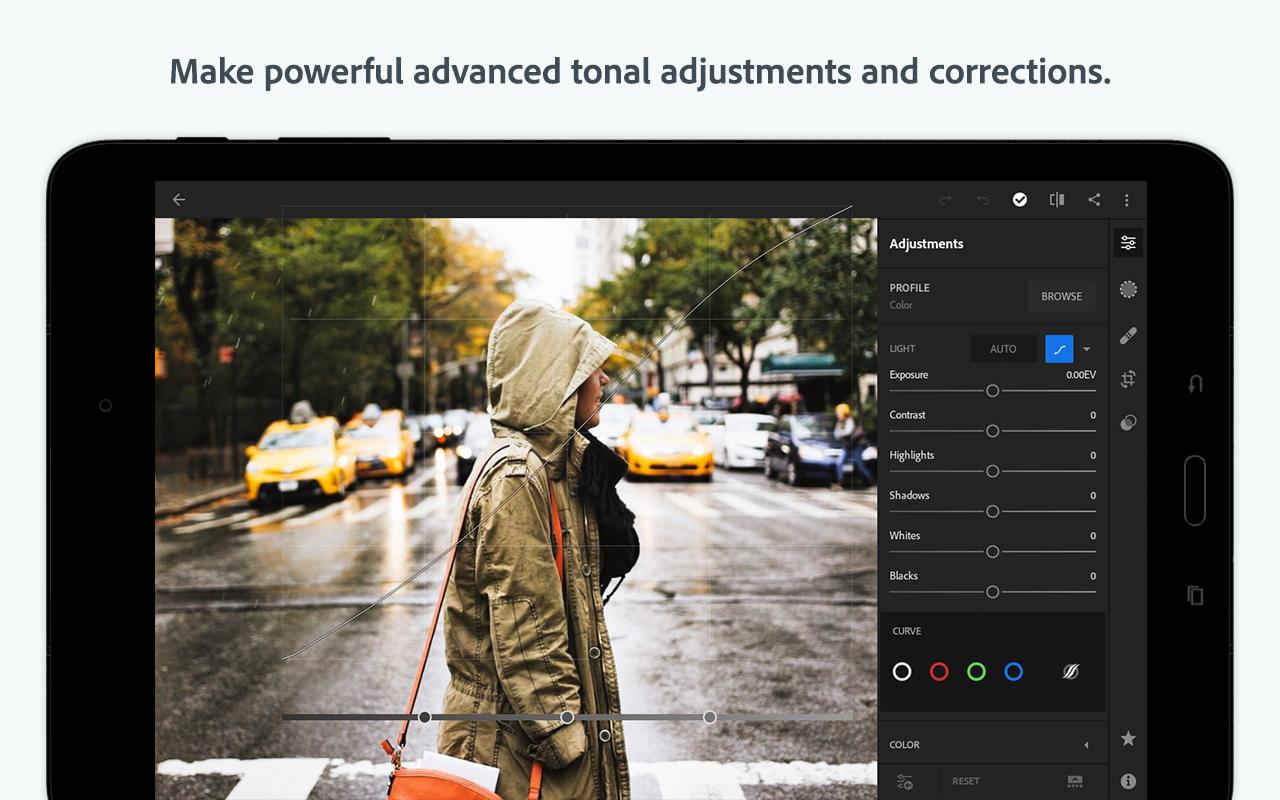
Task: Click the Shadows slider handle
Action: (993, 511)
